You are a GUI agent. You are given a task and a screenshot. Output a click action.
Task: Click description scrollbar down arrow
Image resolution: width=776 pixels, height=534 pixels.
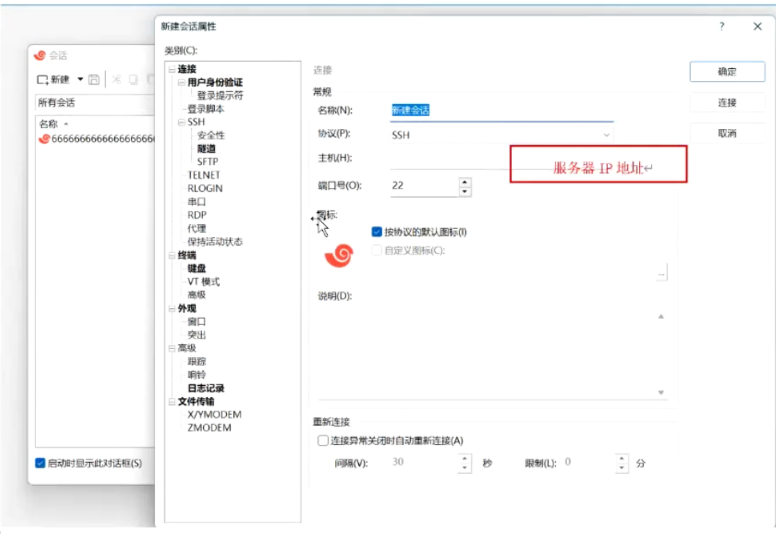coord(661,392)
